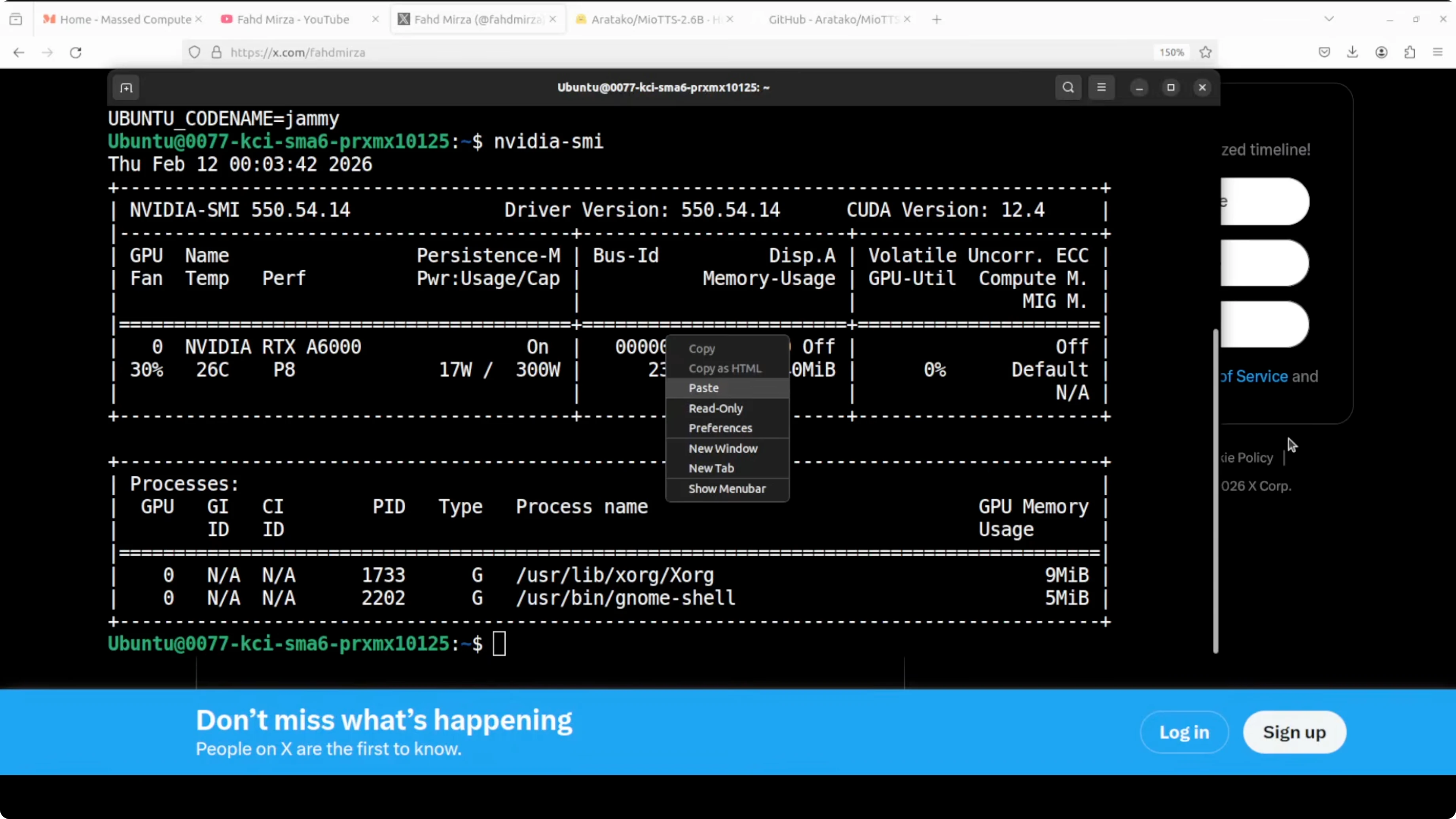Choose Preferences in the context menu
This screenshot has height=819, width=1456.
[x=720, y=428]
